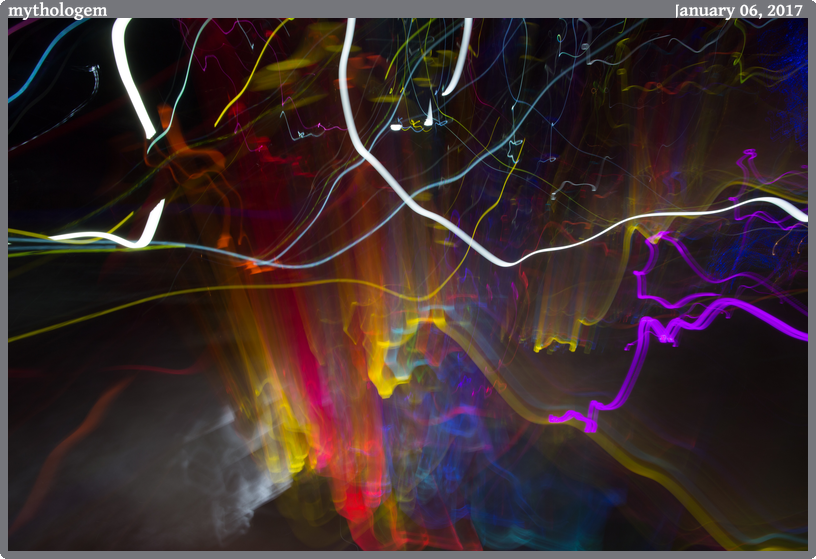This screenshot has width=816, height=559.
Task: Open the light trails photograph
Action: 408,284
